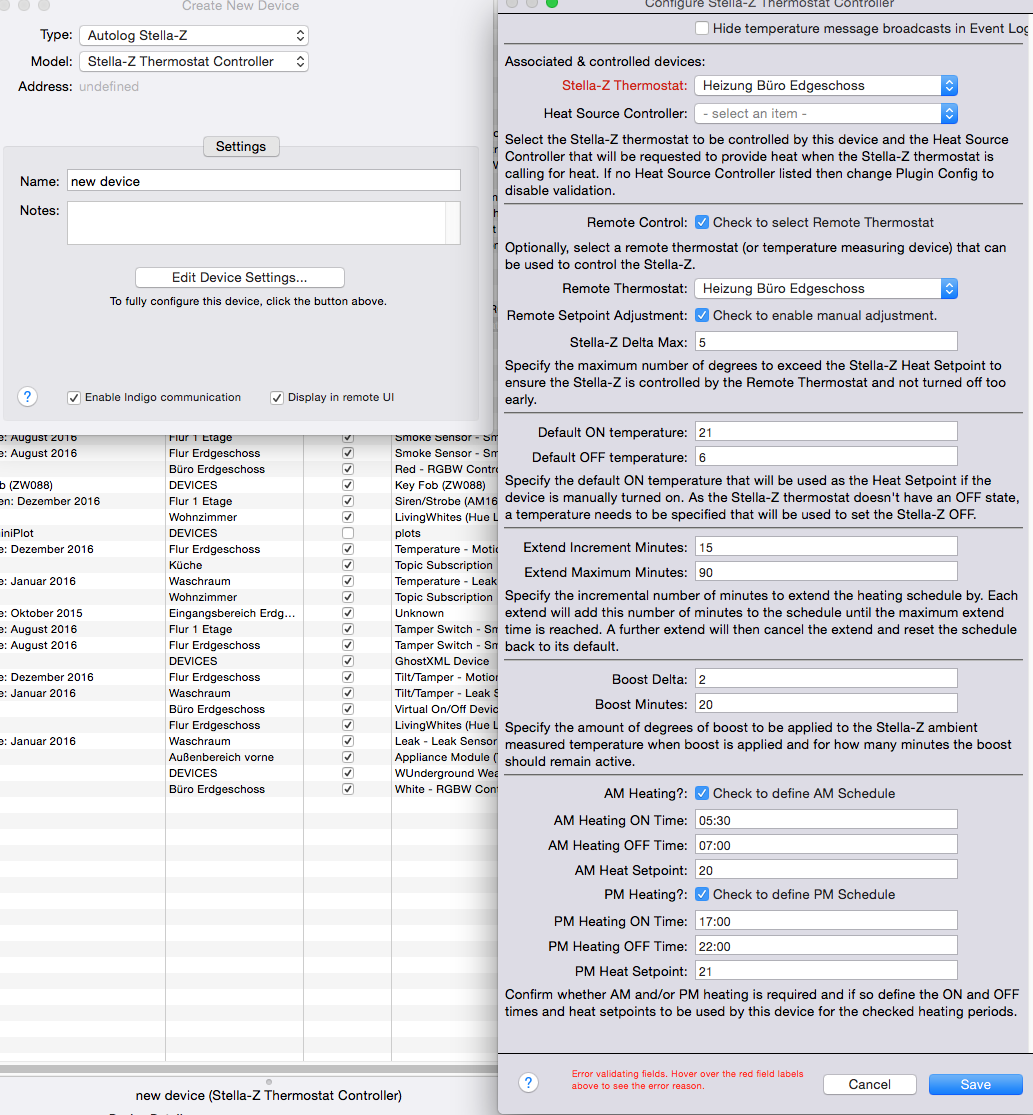Toggle Hide temperature message broadcasts checkbox
Screen dimensions: 1033x1115
702,28
